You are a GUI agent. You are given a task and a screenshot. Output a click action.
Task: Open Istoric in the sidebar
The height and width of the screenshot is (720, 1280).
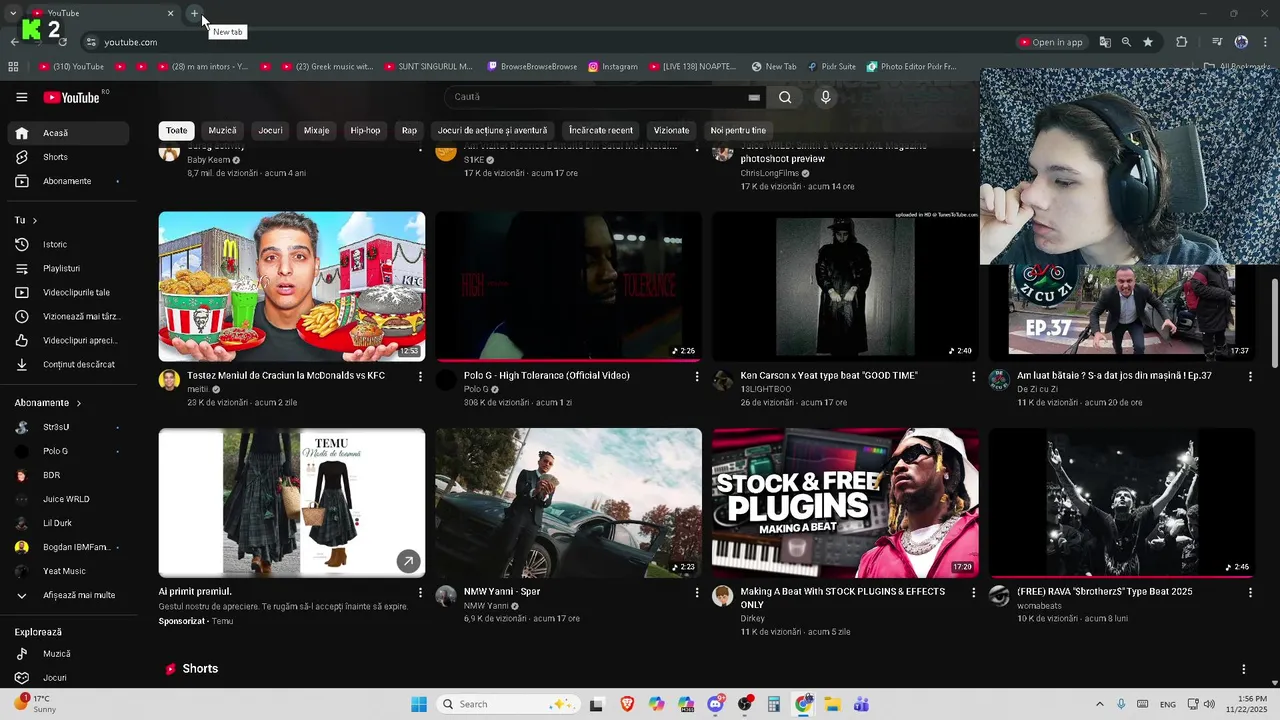click(70, 244)
